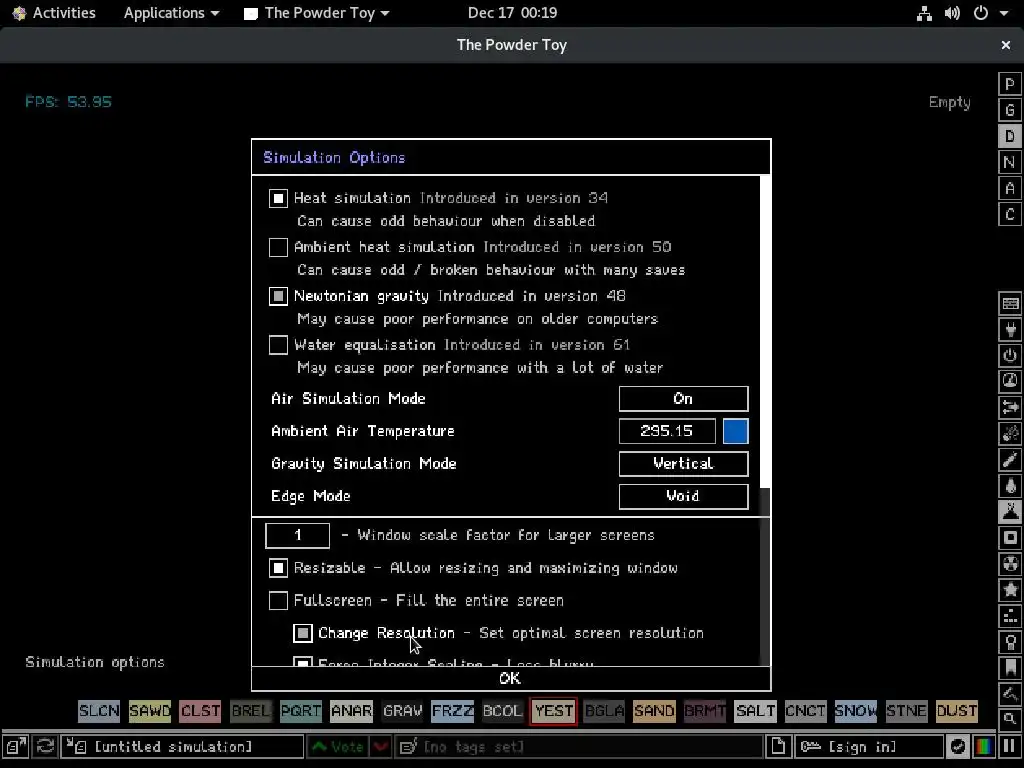This screenshot has height=768, width=1024.
Task: Click the vote down arrow
Action: (x=381, y=746)
